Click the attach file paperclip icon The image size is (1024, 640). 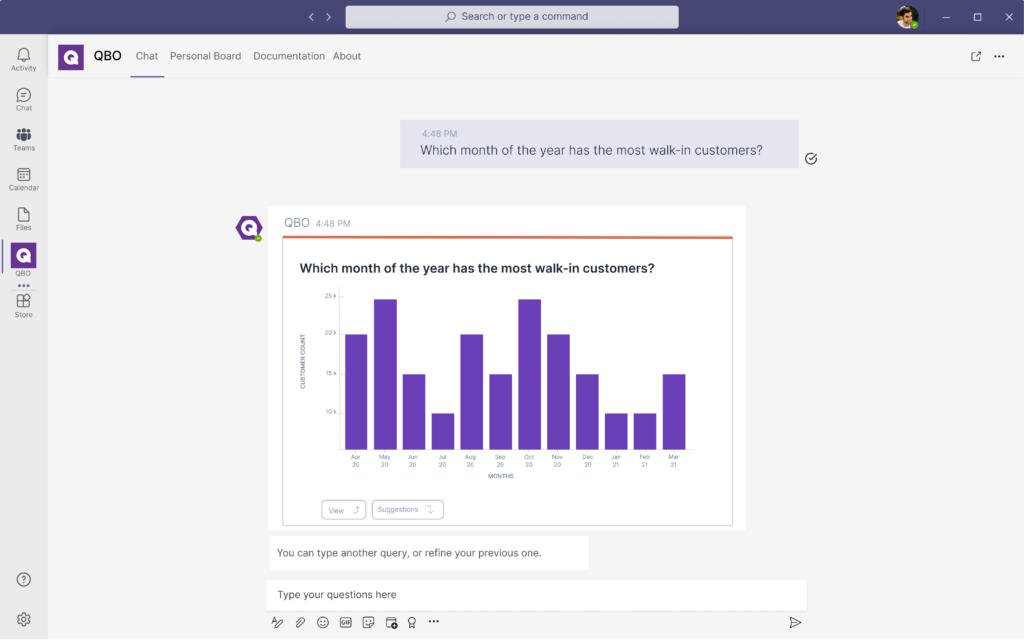tap(300, 622)
